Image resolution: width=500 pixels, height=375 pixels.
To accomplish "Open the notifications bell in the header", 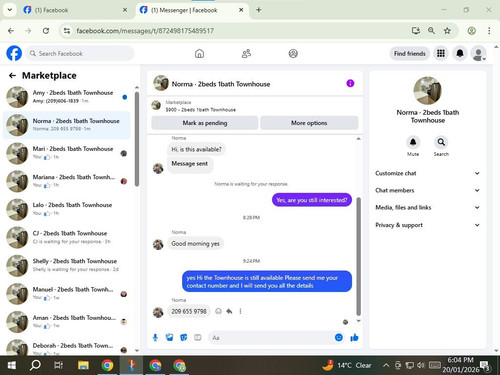I will point(460,53).
